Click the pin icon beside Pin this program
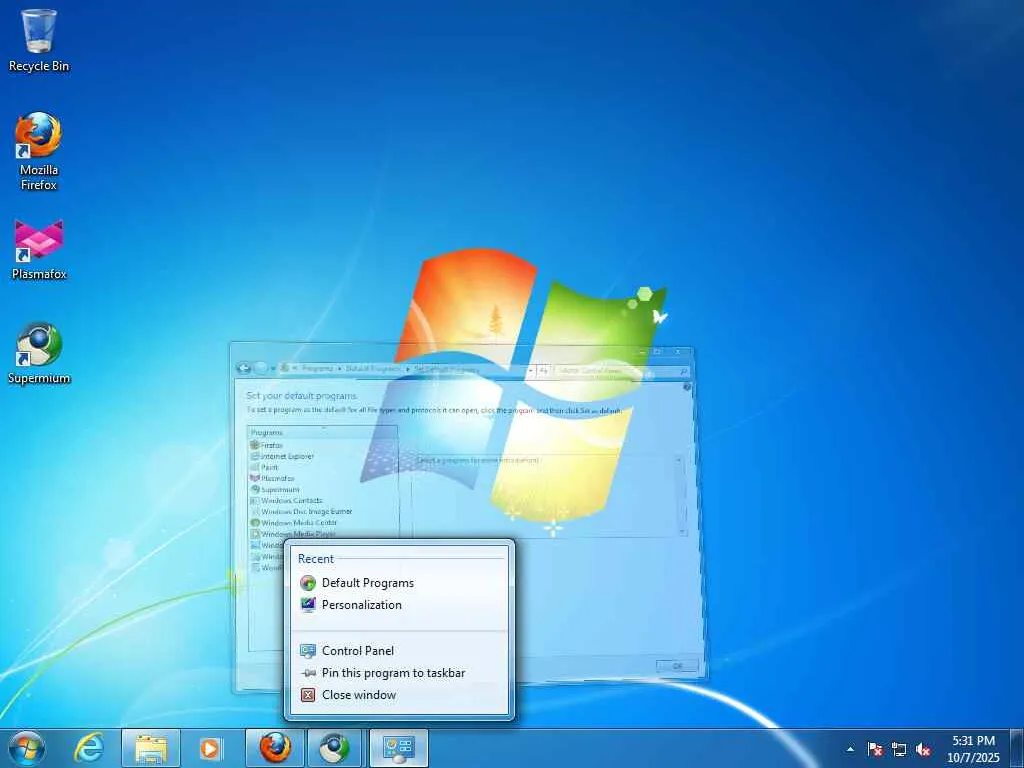The height and width of the screenshot is (768, 1024). tap(308, 673)
